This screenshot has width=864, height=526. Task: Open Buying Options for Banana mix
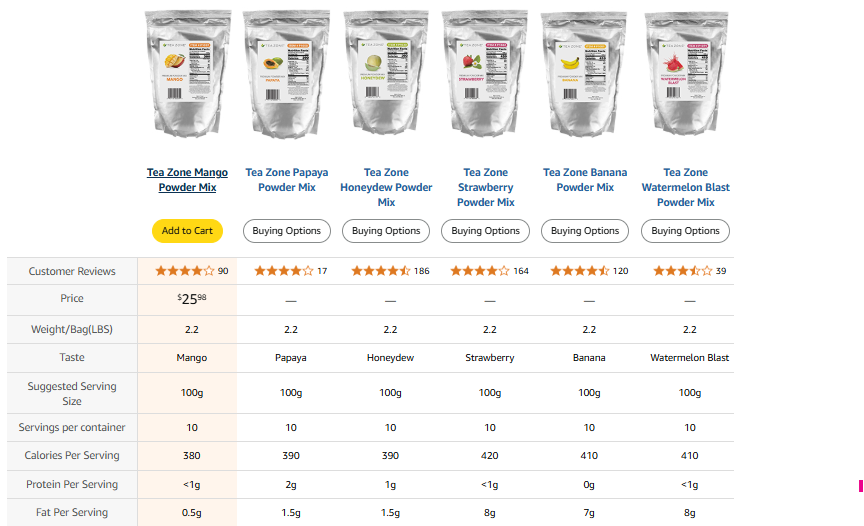pyautogui.click(x=585, y=231)
